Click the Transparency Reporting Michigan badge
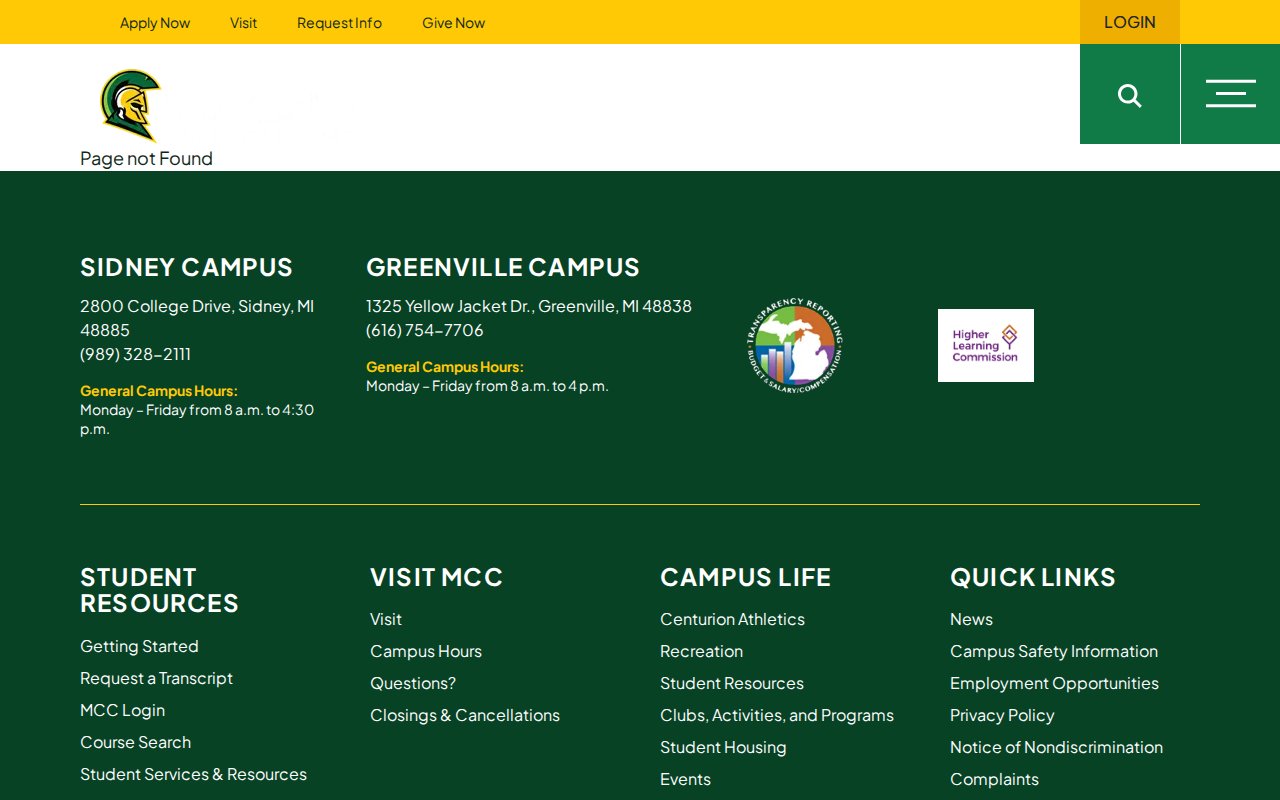 pos(795,345)
